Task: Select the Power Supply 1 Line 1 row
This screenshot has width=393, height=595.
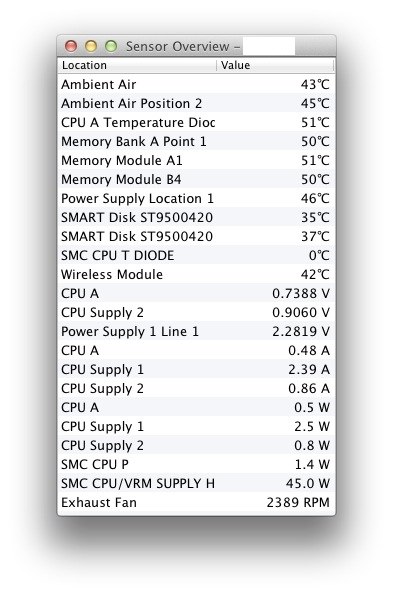Action: [x=196, y=331]
